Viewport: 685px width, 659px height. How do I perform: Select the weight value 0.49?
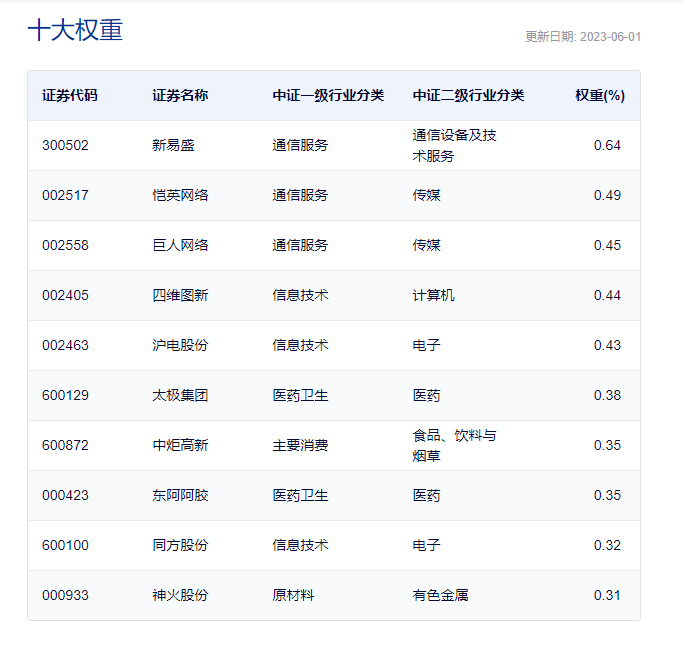pos(607,195)
